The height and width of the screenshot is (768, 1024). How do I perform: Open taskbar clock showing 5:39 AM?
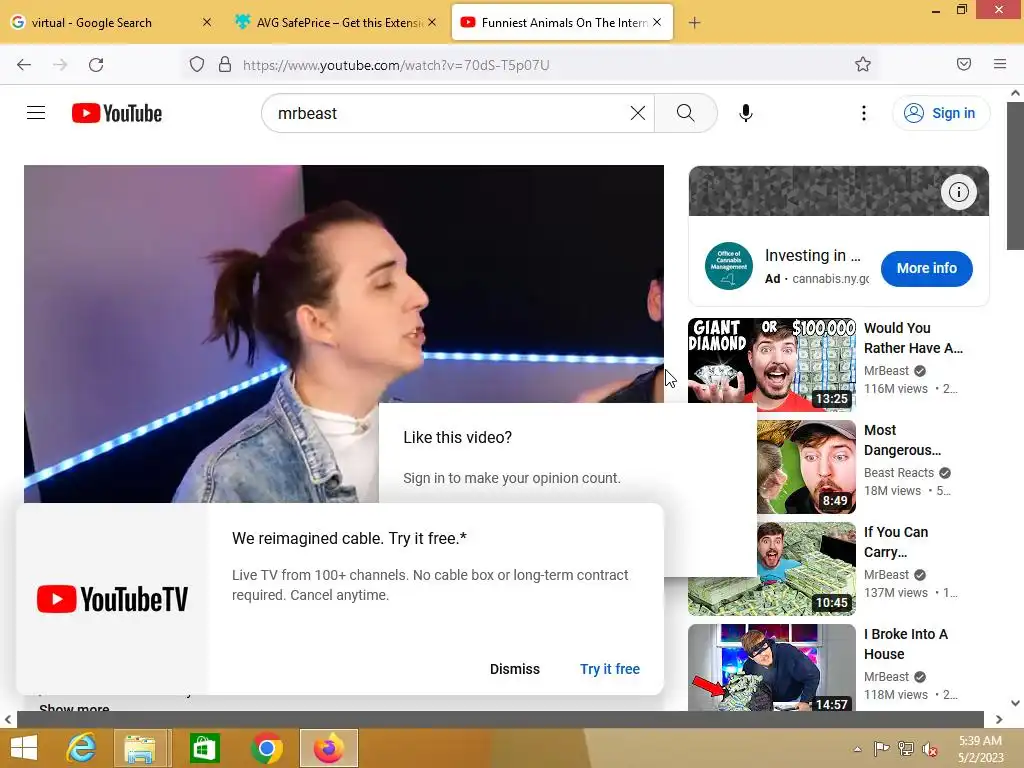[981, 749]
